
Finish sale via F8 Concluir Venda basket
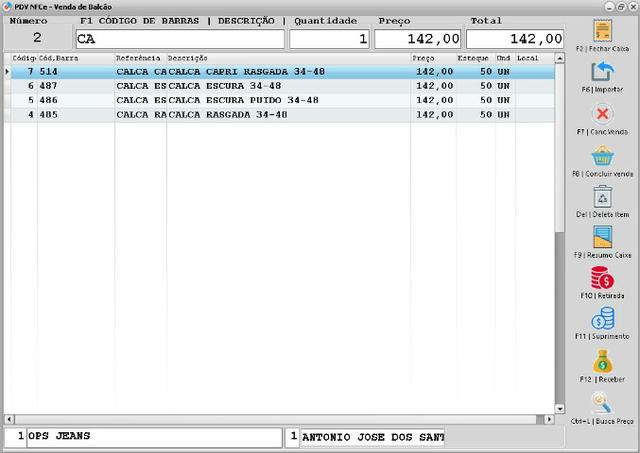602,155
